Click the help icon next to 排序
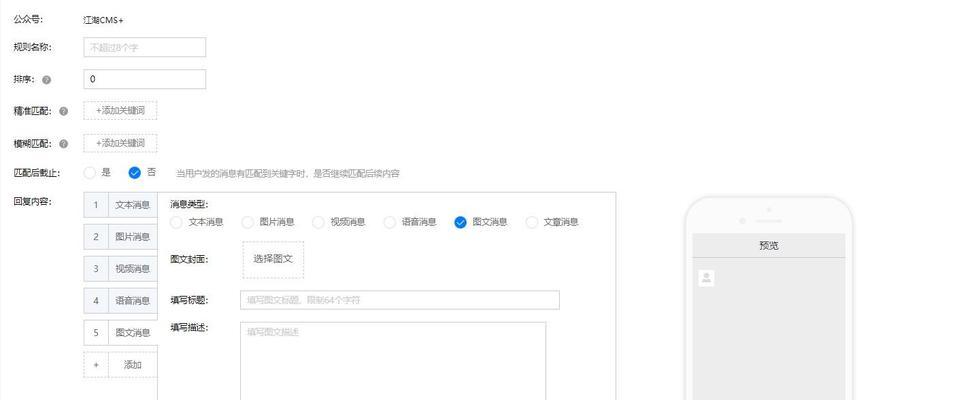 click(x=47, y=80)
